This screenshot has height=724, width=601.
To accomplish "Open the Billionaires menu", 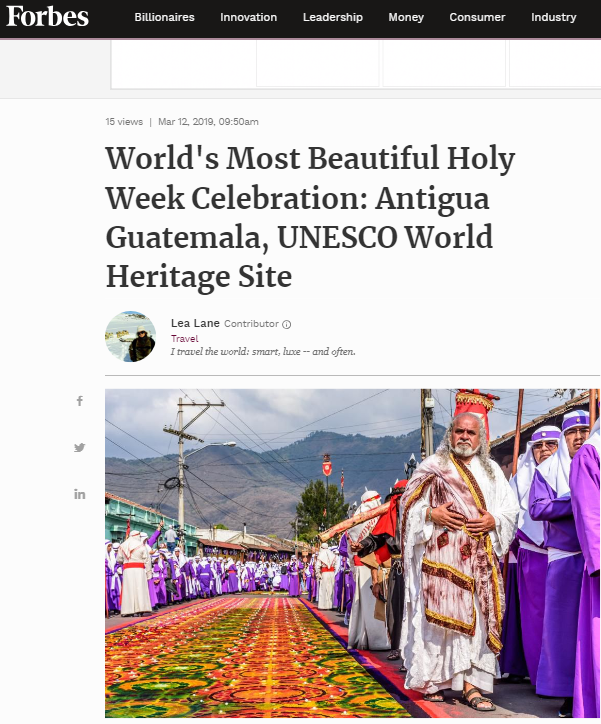I will click(164, 17).
